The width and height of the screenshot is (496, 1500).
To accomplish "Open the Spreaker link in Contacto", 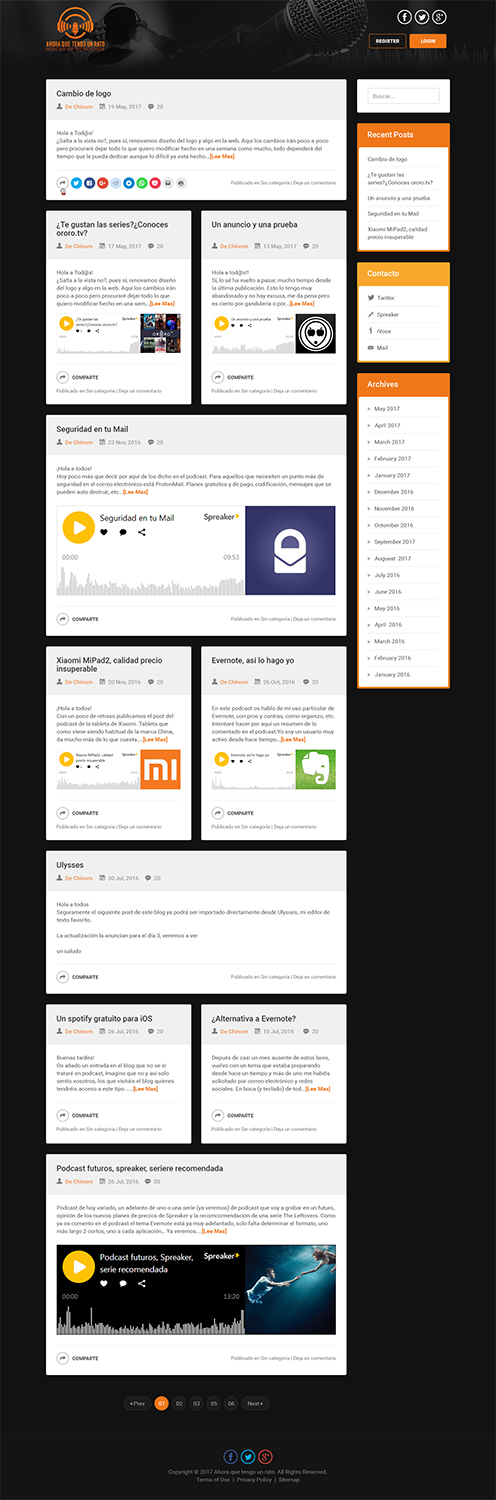I will pyautogui.click(x=387, y=314).
